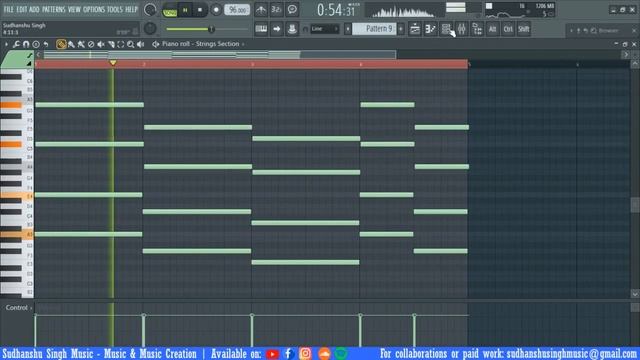
Task: Click the highlighted A5 piano key
Action: pyautogui.click(x=11, y=105)
